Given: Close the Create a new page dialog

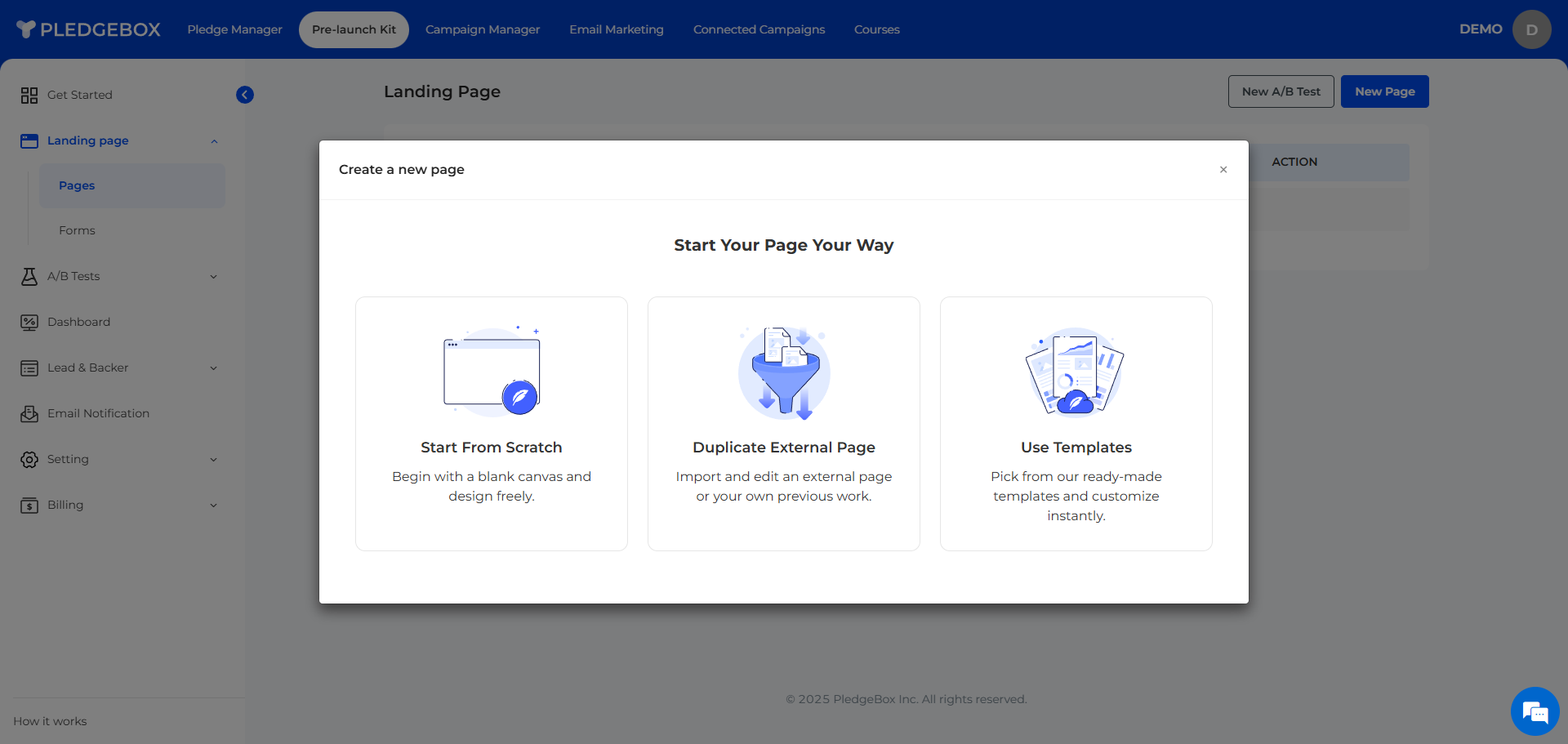Looking at the screenshot, I should pyautogui.click(x=1223, y=170).
